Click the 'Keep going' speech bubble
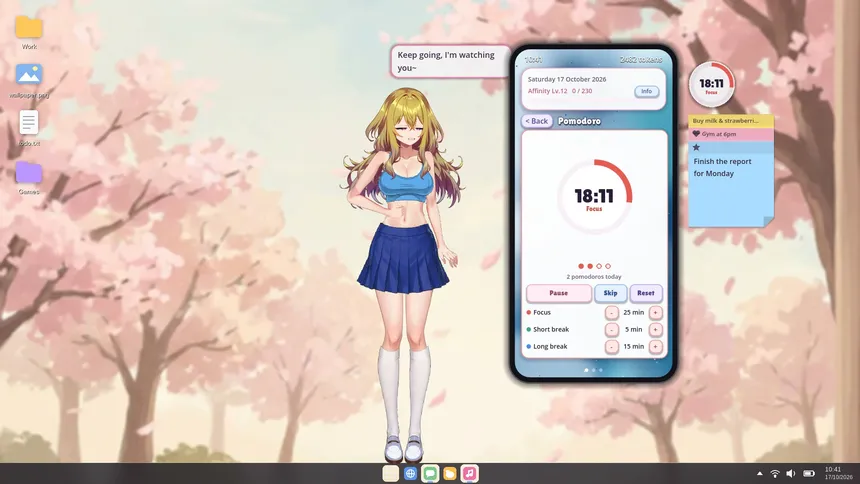This screenshot has width=860, height=484. tap(450, 61)
